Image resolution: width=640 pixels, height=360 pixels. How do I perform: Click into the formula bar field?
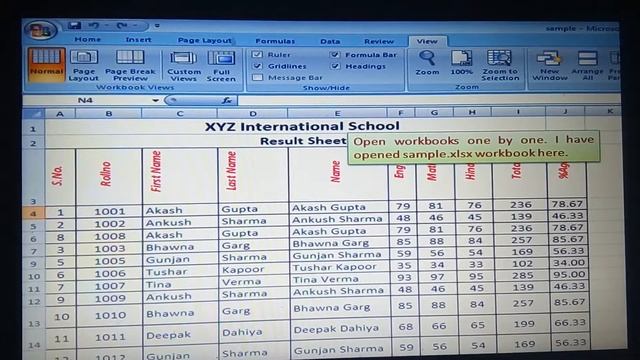tap(428, 100)
